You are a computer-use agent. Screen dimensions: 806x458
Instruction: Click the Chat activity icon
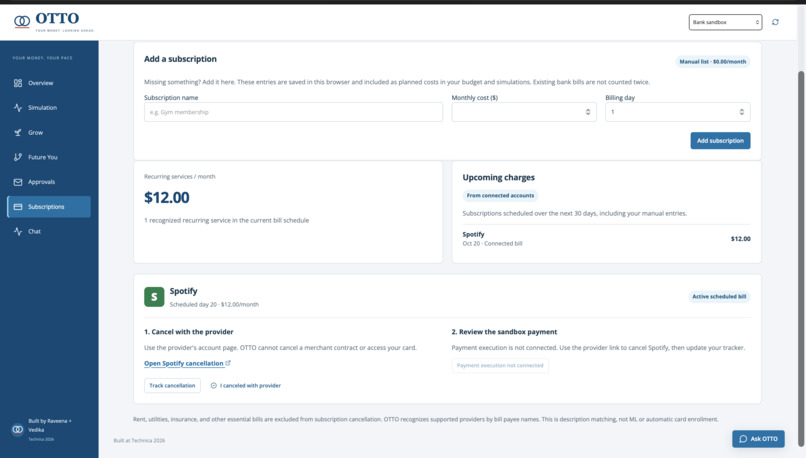pos(18,231)
